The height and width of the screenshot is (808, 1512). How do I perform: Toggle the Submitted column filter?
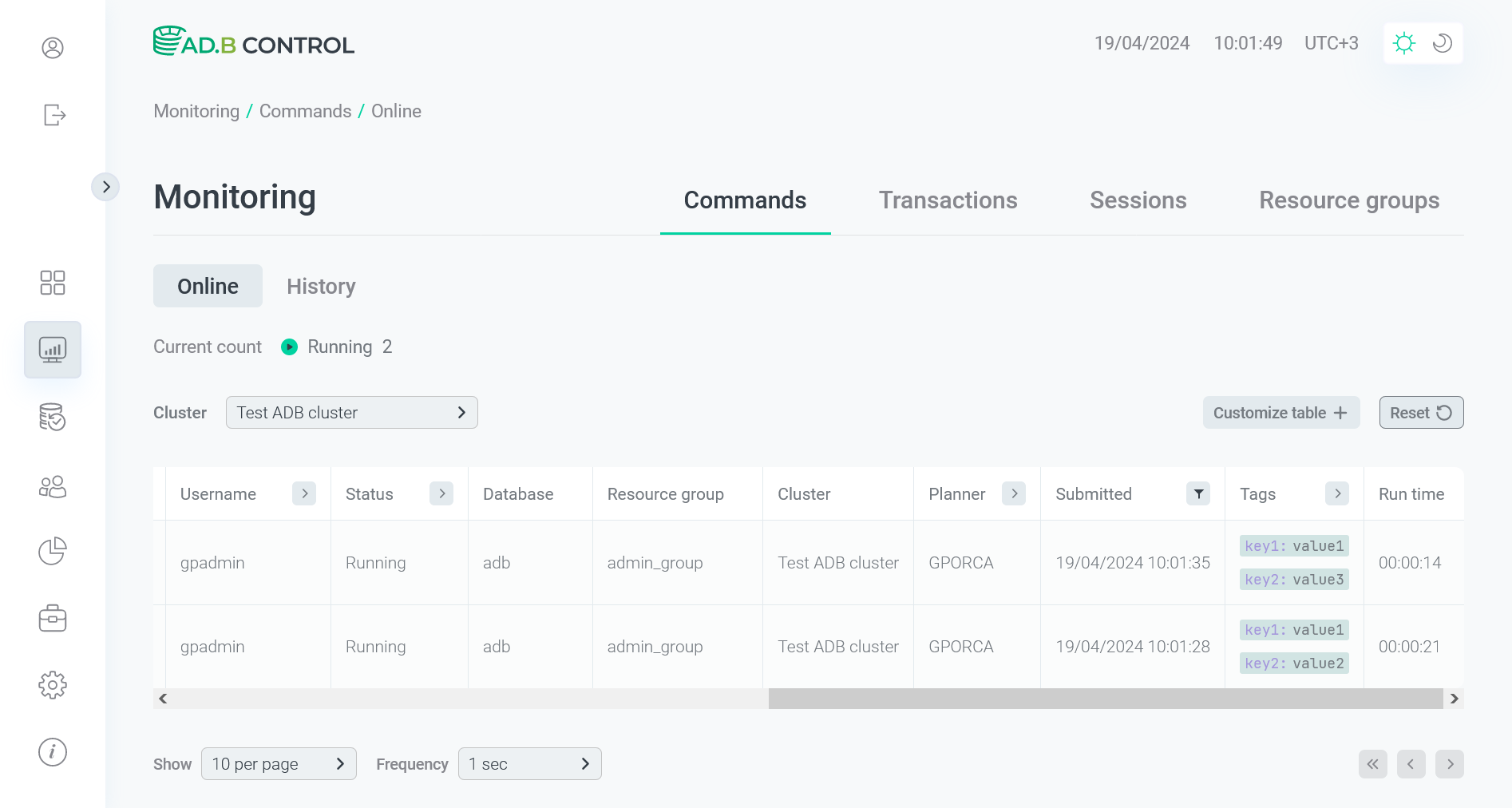(1198, 493)
